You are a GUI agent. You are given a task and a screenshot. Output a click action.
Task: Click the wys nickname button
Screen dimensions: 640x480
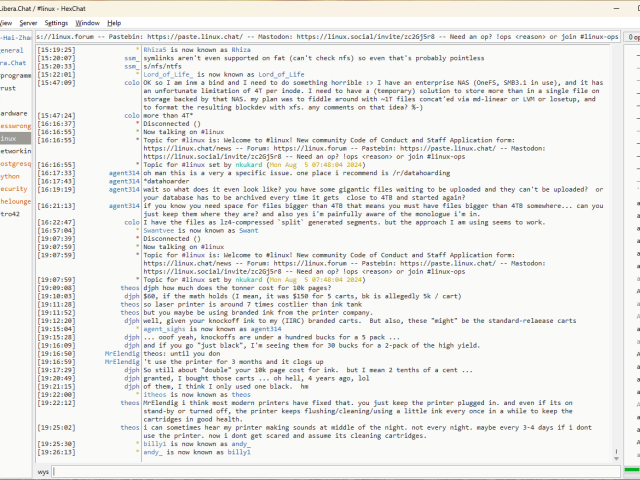[44, 471]
